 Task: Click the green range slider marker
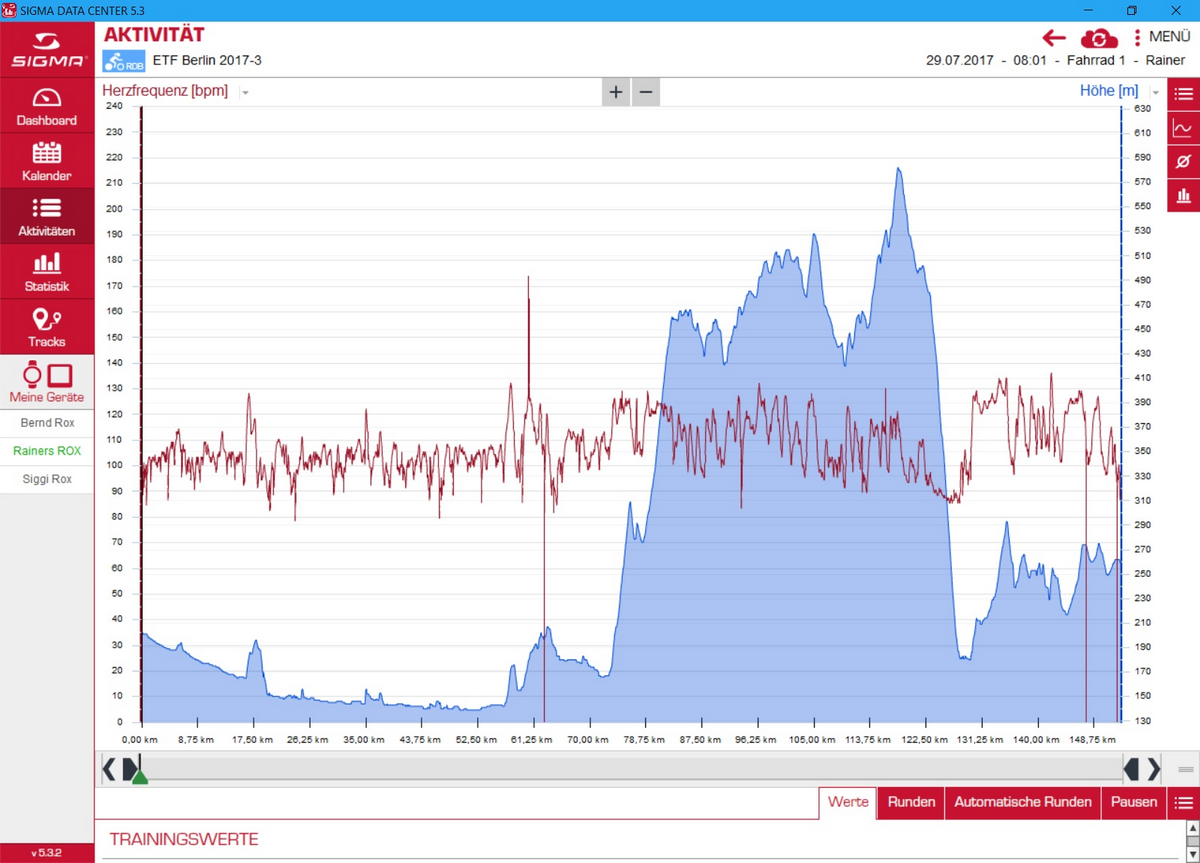(x=140, y=776)
